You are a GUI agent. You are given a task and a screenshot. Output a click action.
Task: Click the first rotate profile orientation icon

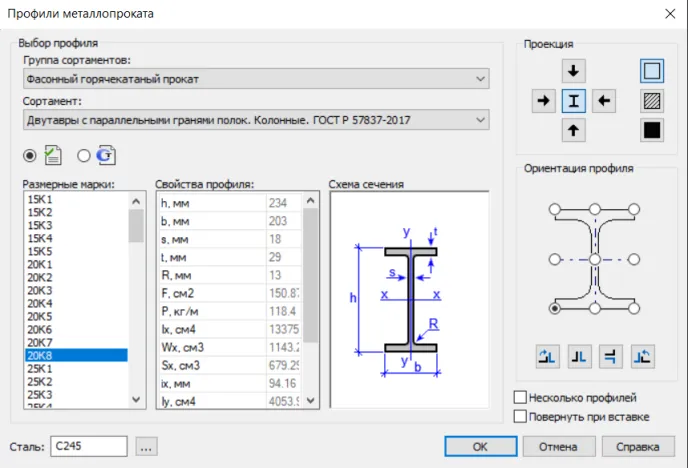pos(548,355)
